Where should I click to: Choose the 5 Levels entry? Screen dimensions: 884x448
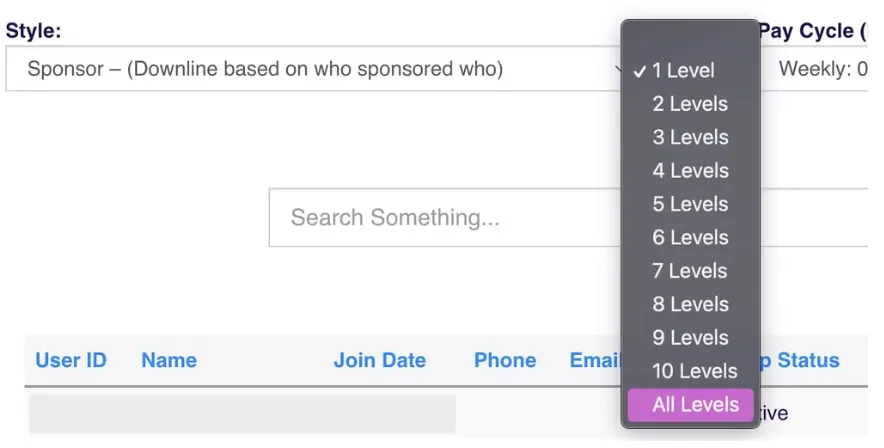(690, 204)
